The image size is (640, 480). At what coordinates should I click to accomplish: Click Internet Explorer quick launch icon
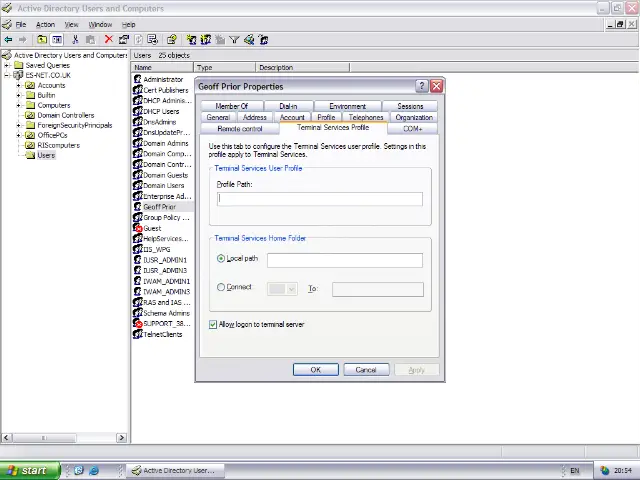point(94,470)
